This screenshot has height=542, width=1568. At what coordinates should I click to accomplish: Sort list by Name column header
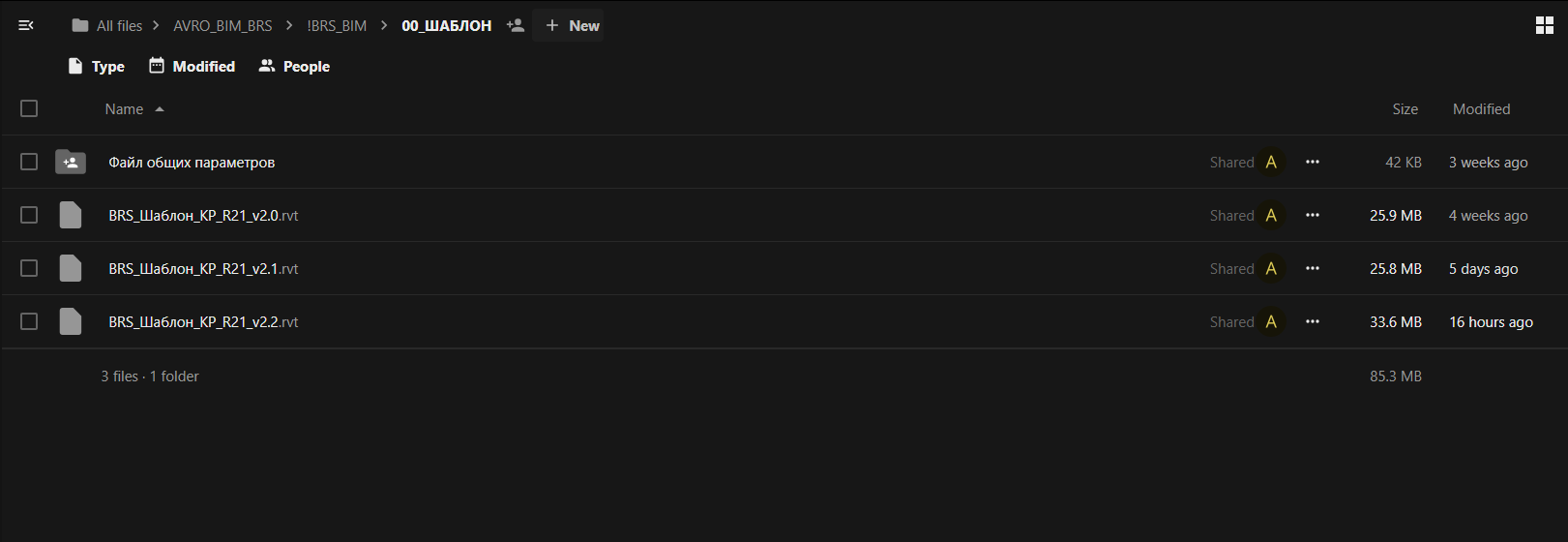[x=124, y=109]
